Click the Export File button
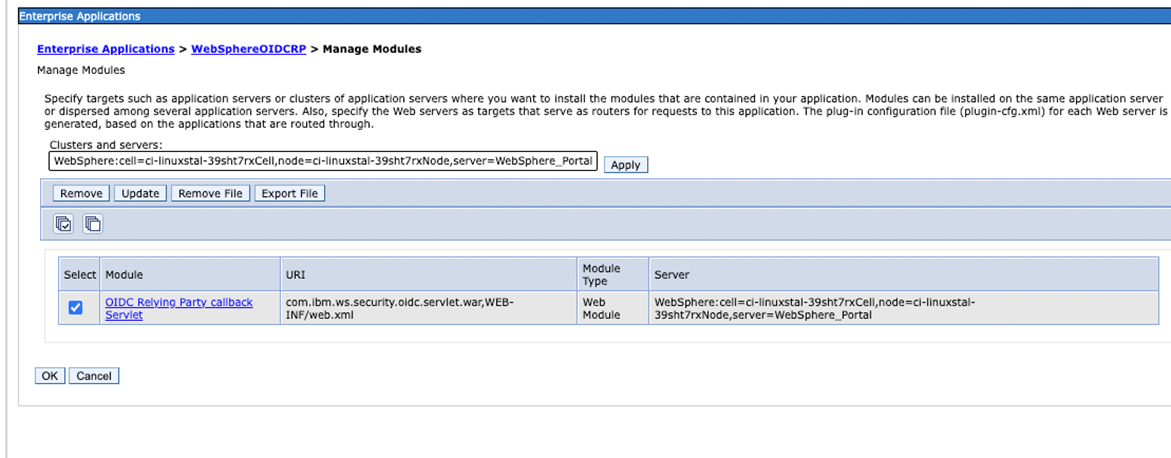This screenshot has height=458, width=1171. pos(289,193)
